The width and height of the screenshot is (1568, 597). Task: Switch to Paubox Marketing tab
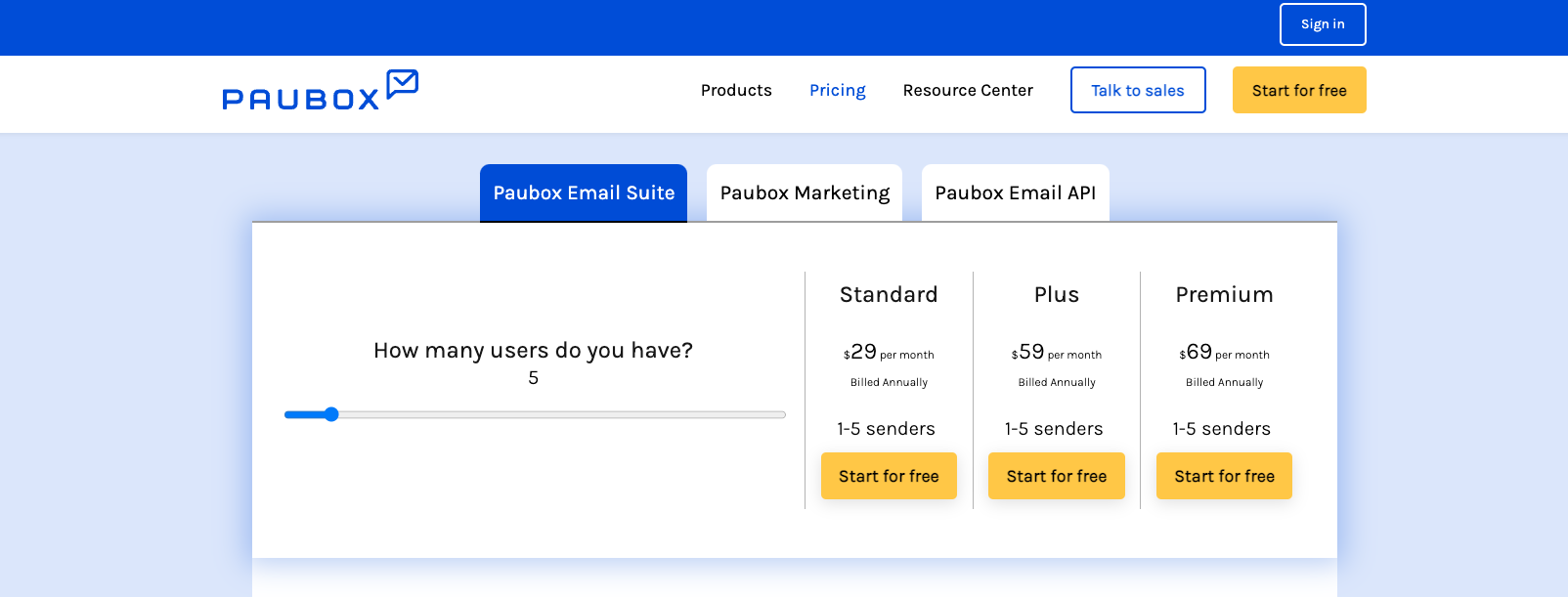click(805, 192)
